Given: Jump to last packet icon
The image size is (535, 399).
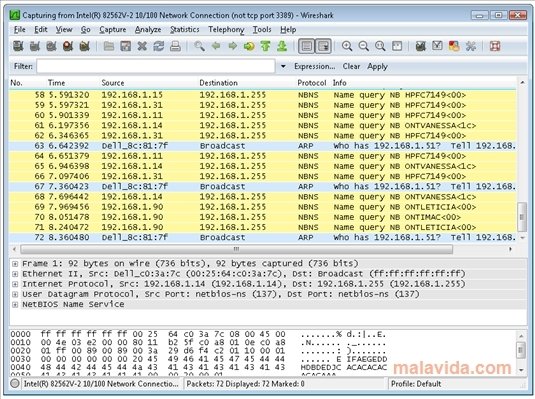Looking at the screenshot, I should (282, 46).
